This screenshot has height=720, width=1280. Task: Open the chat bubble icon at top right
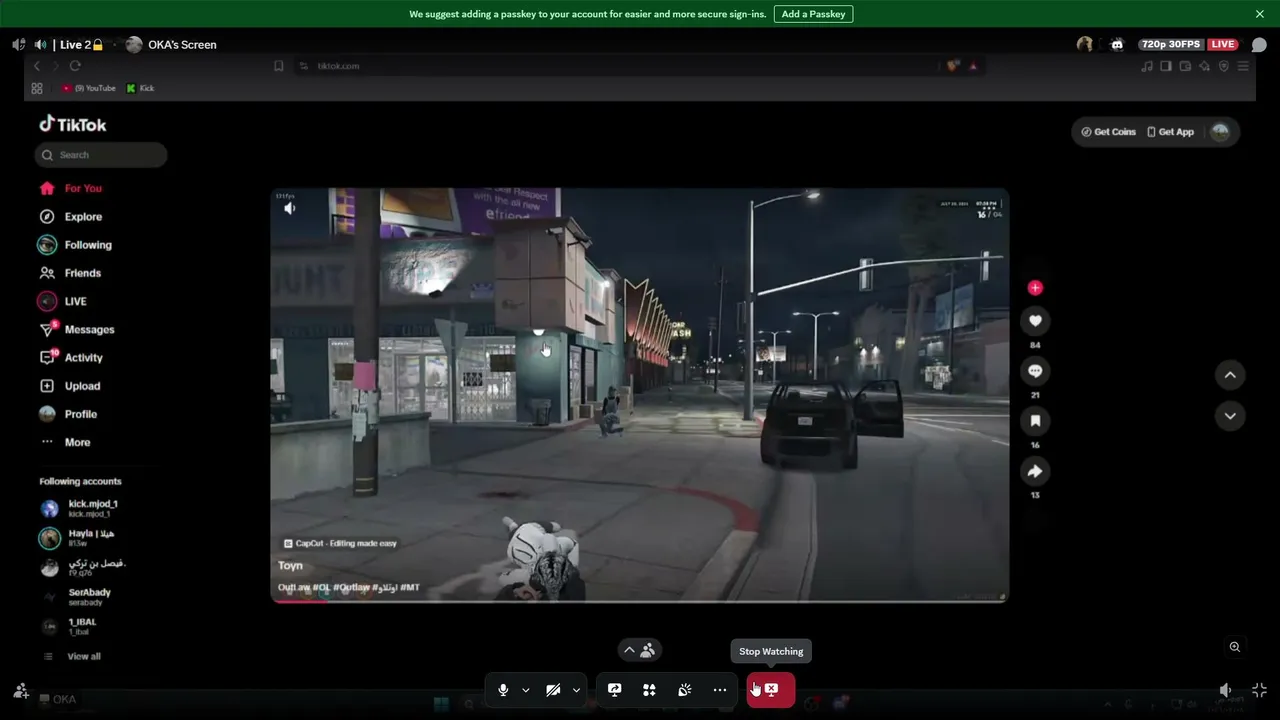point(1259,45)
